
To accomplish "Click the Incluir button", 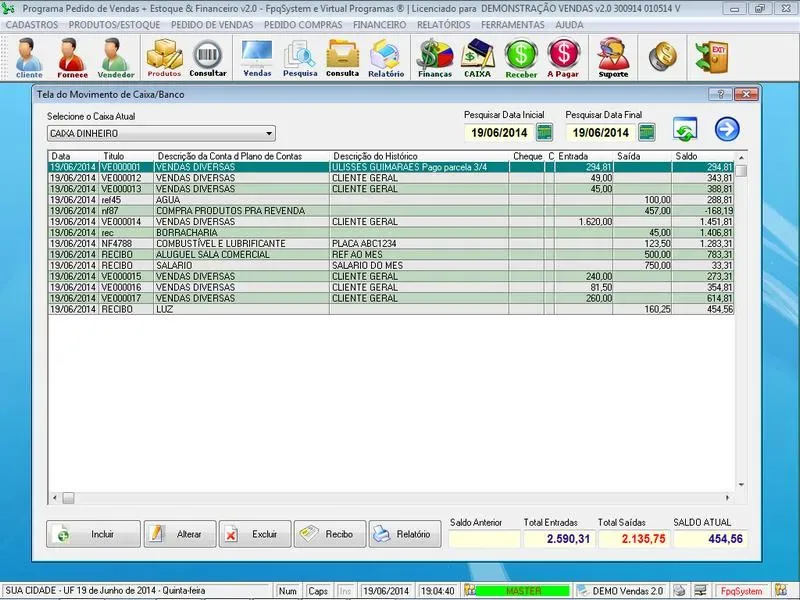I will (x=93, y=534).
